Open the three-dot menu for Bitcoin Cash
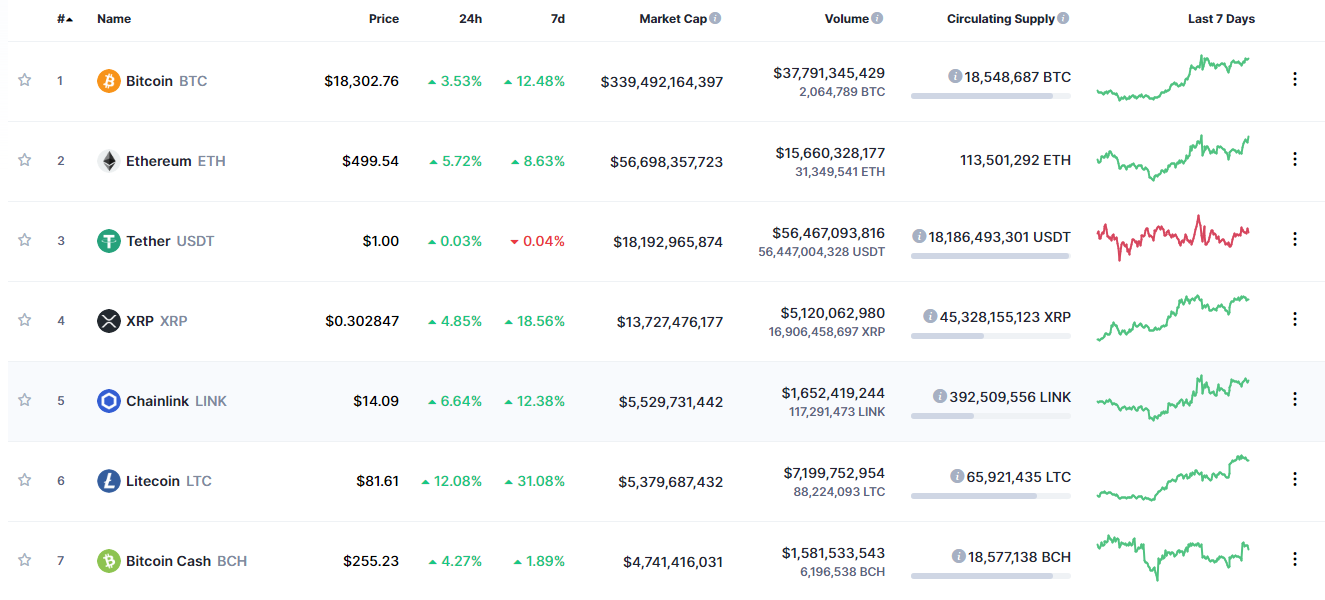Image resolution: width=1325 pixels, height=600 pixels. [1295, 559]
